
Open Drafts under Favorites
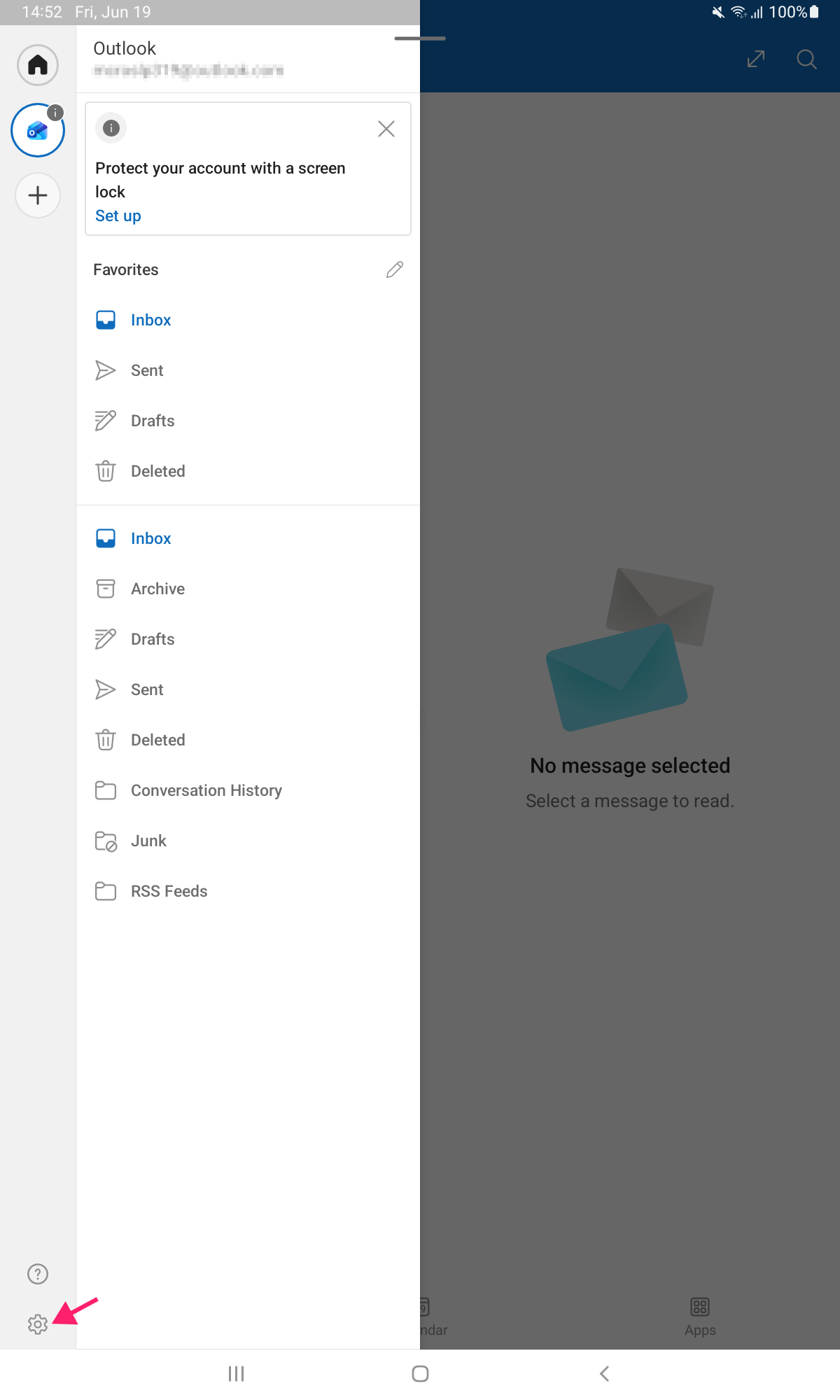[248, 421]
